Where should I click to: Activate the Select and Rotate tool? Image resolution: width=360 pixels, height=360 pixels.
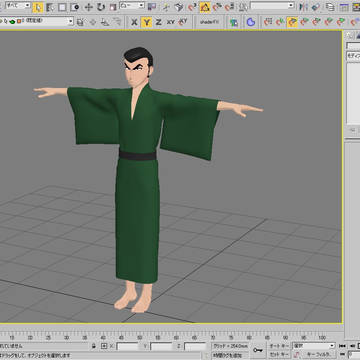101,7
